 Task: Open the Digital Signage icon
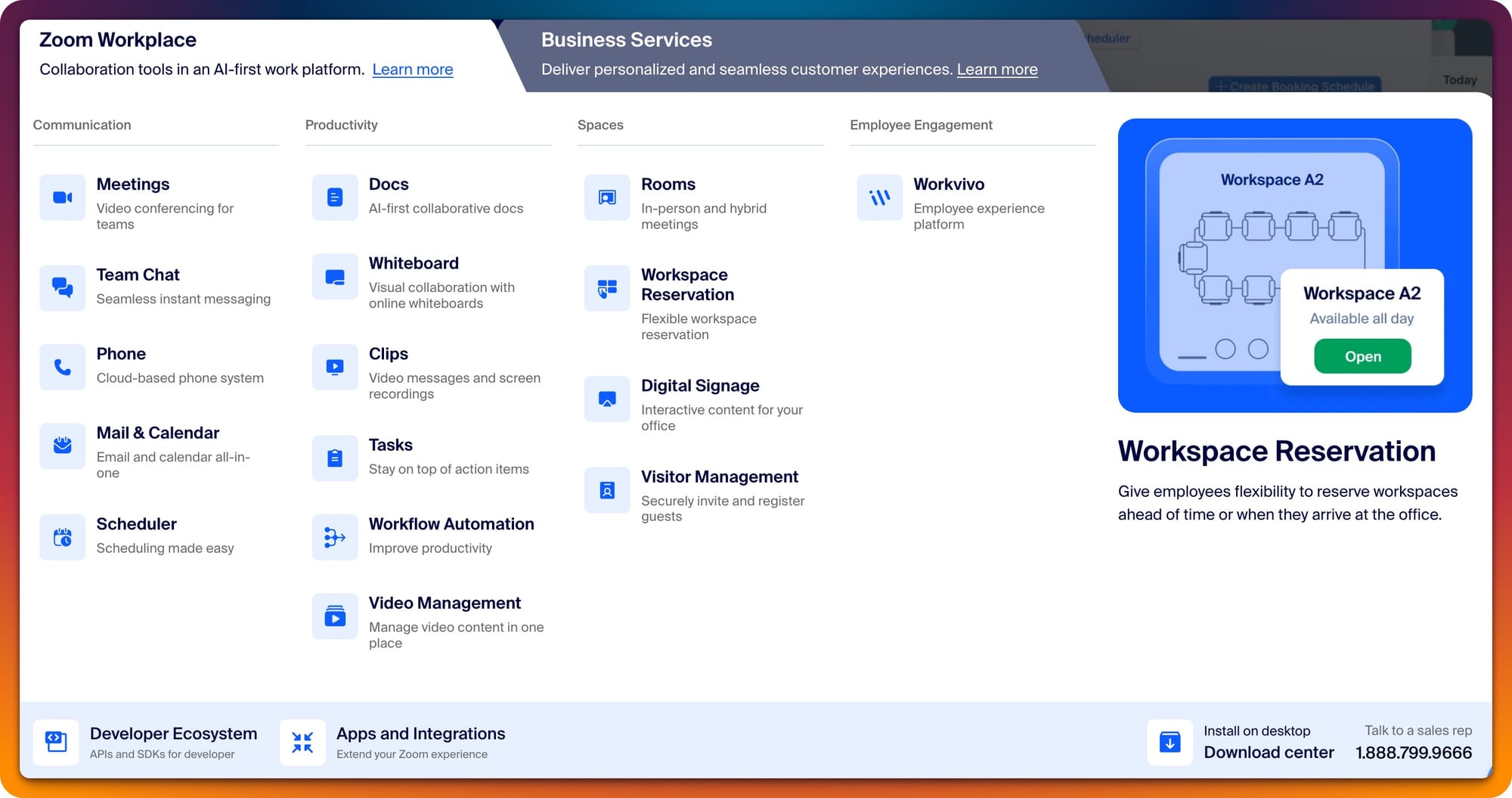tap(606, 399)
